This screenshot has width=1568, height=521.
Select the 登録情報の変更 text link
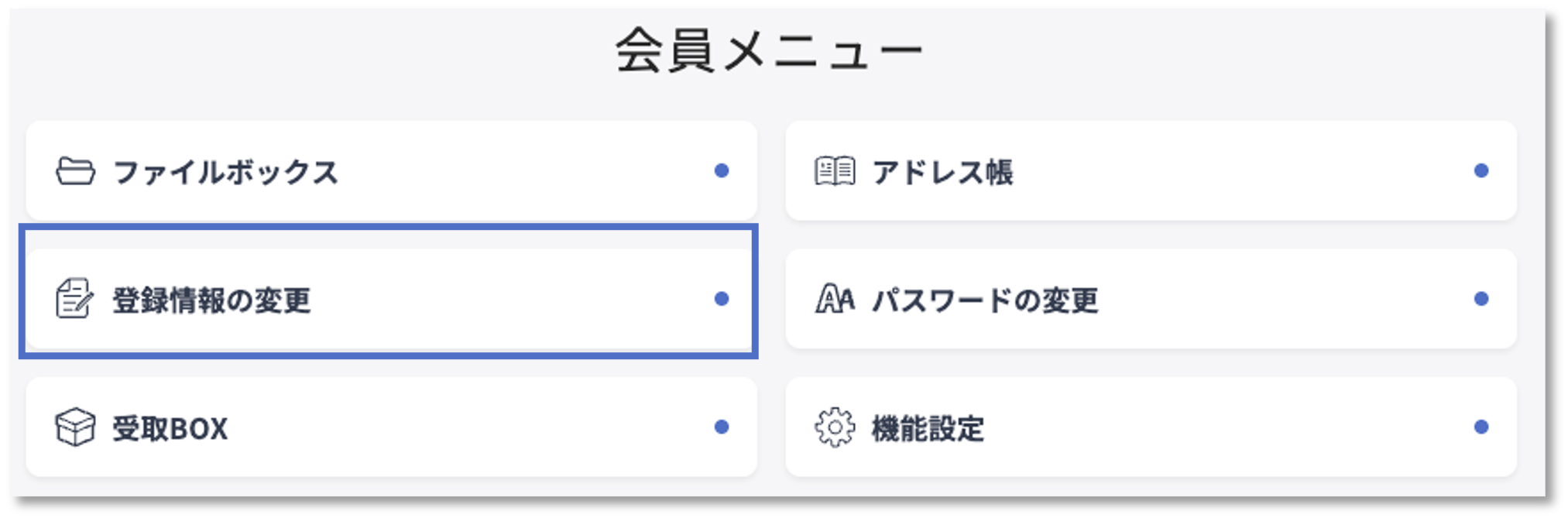(211, 300)
